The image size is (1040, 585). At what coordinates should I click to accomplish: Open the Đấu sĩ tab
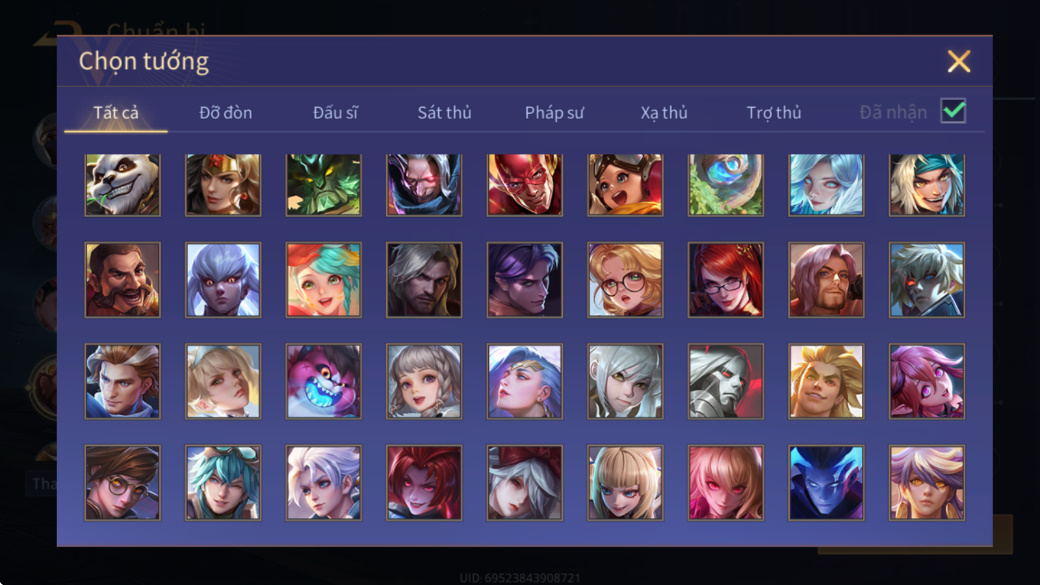(335, 113)
